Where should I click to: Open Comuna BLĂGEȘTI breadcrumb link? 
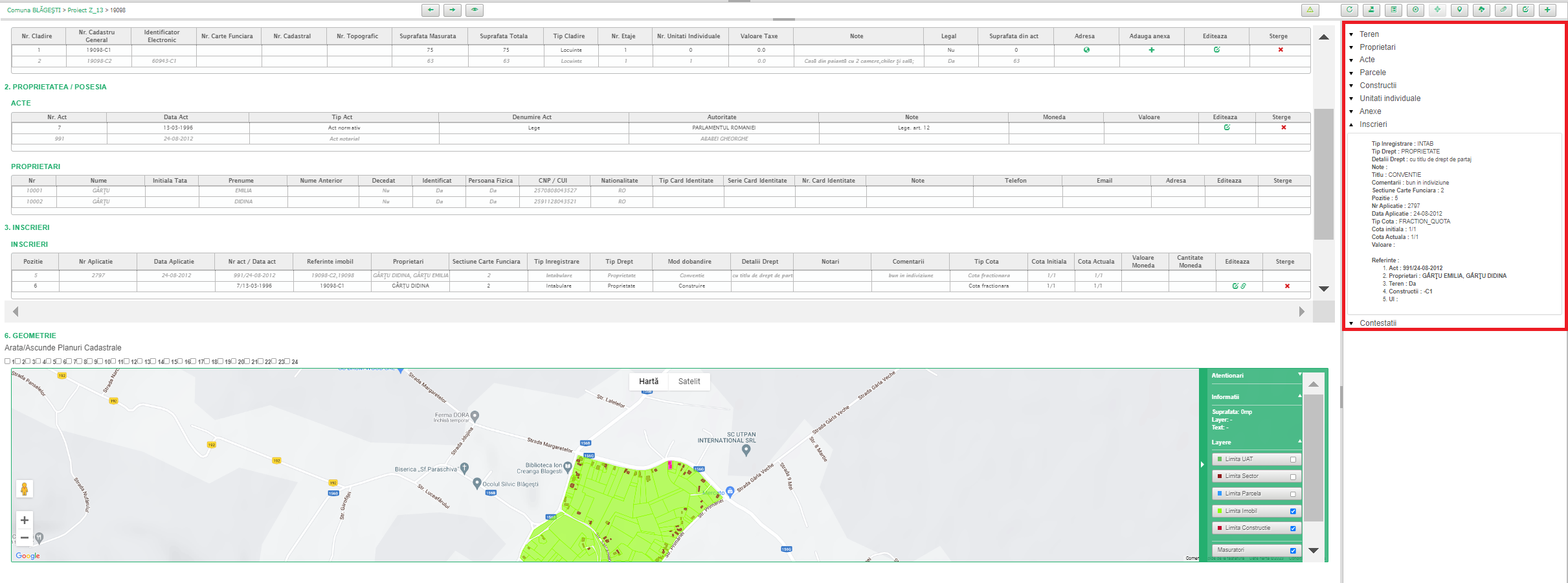[34, 10]
